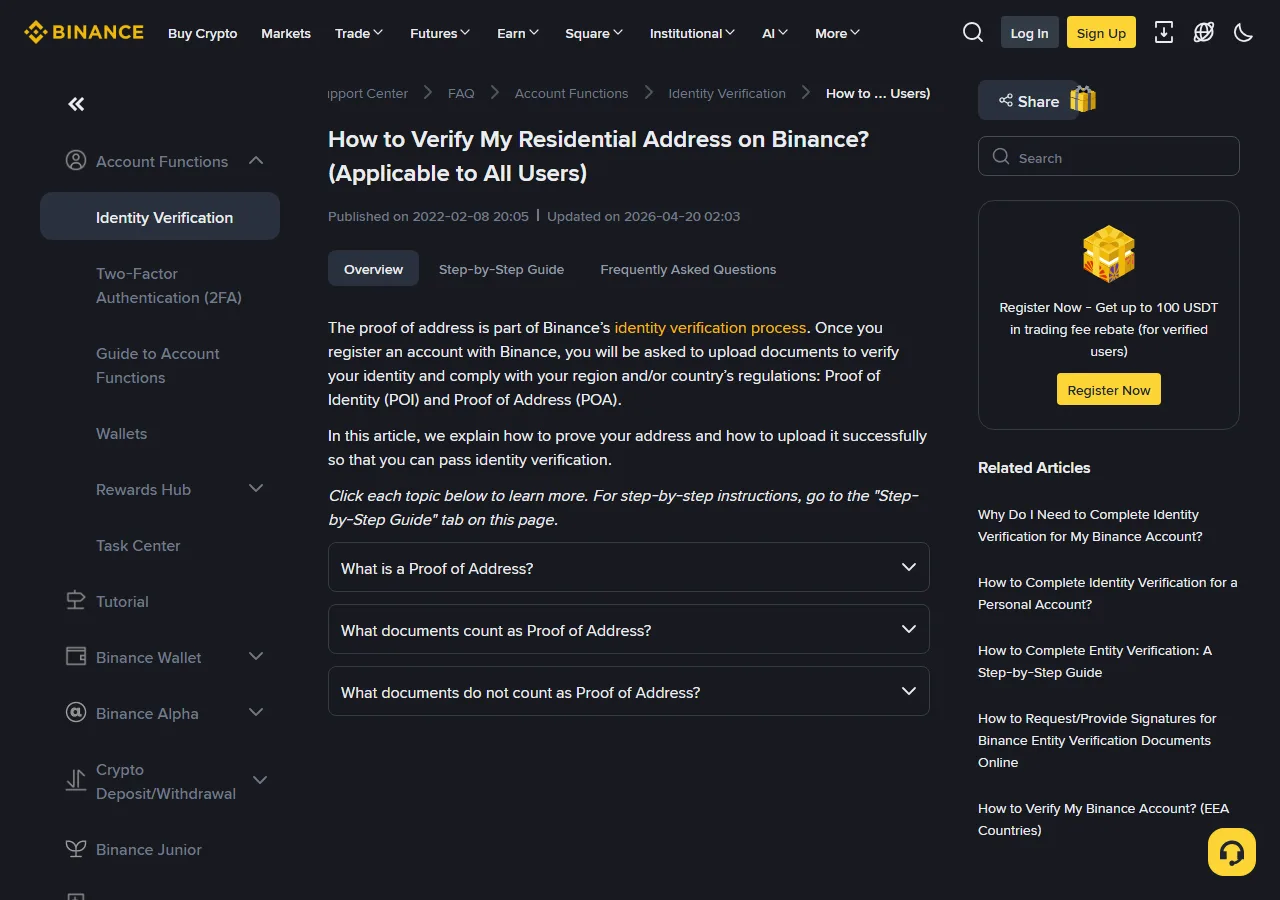This screenshot has width=1280, height=900.
Task: Follow the identity verification process link
Action: (710, 327)
